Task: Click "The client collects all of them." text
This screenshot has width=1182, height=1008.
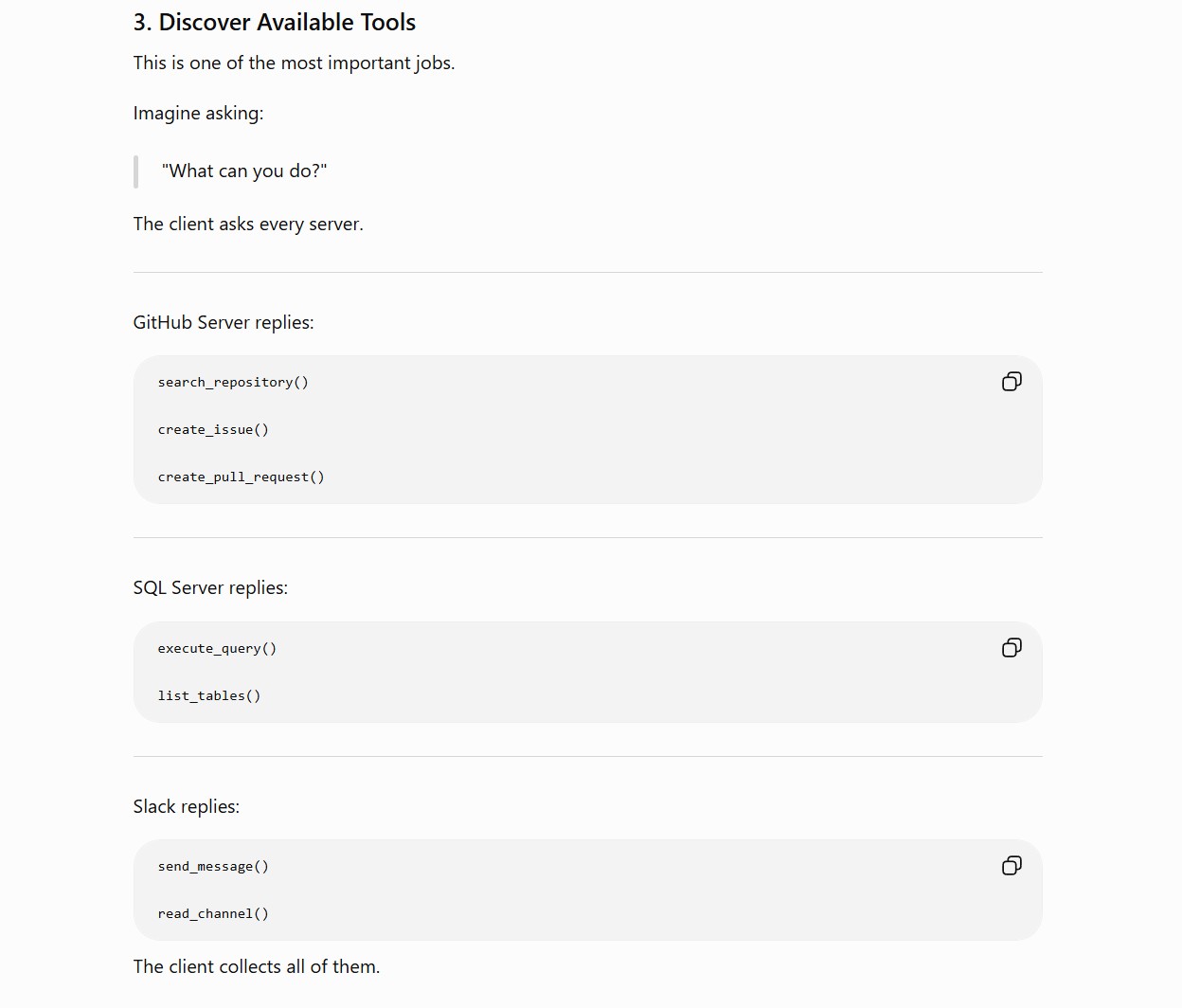Action: [257, 967]
